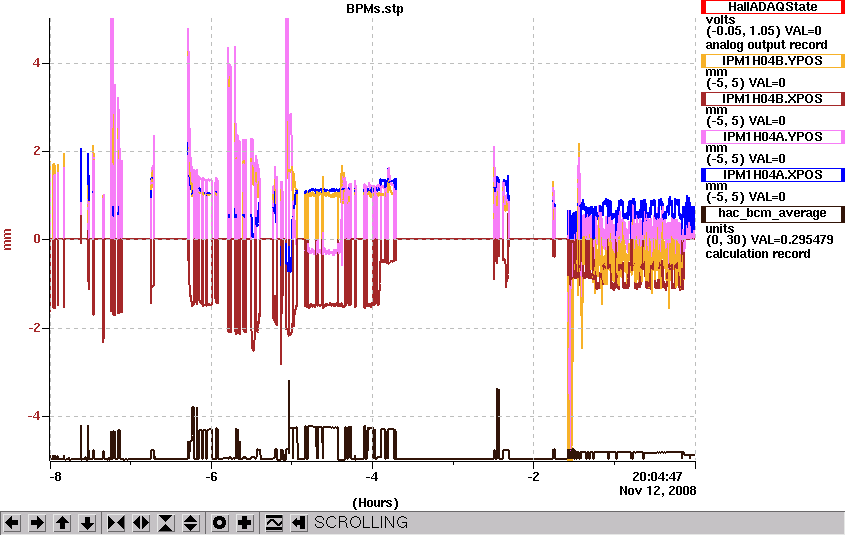Click the horizontal zoom-in bowtie icon
The height and width of the screenshot is (535, 845).
(x=116, y=523)
